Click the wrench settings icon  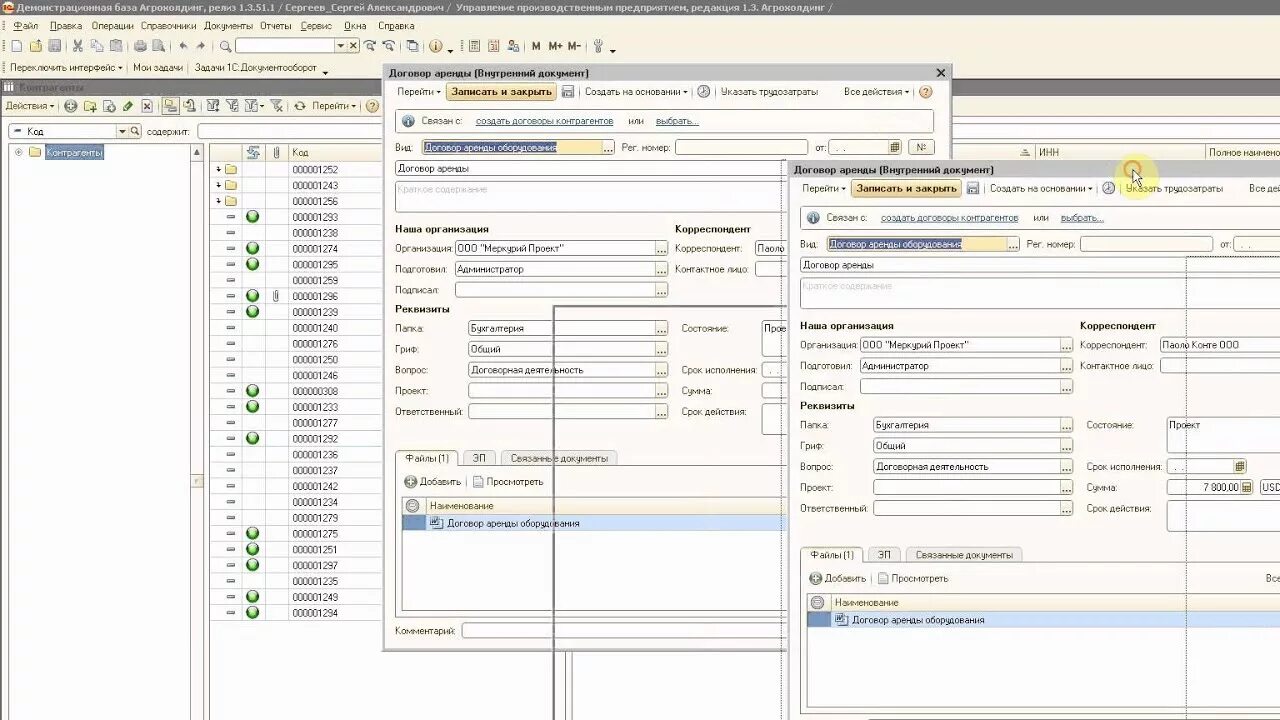pyautogui.click(x=598, y=46)
